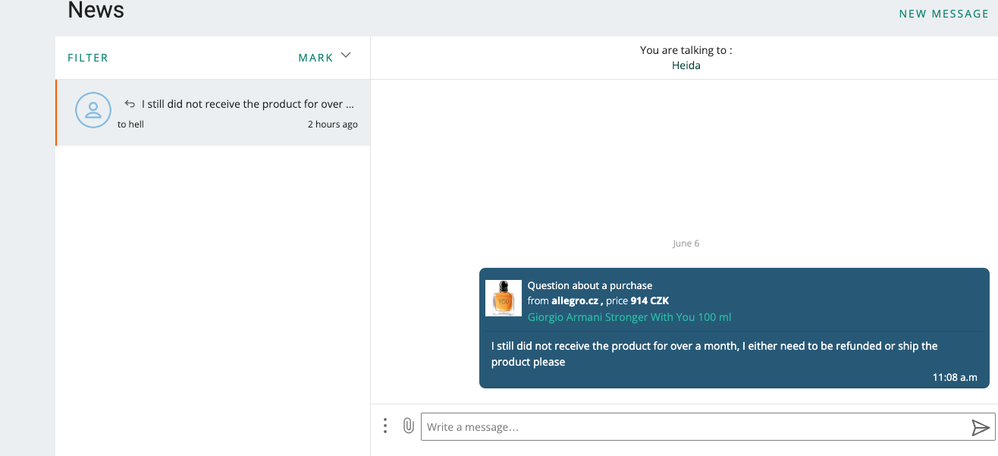Click the allegro.cz seller name
This screenshot has width=998, height=456.
[x=576, y=301]
